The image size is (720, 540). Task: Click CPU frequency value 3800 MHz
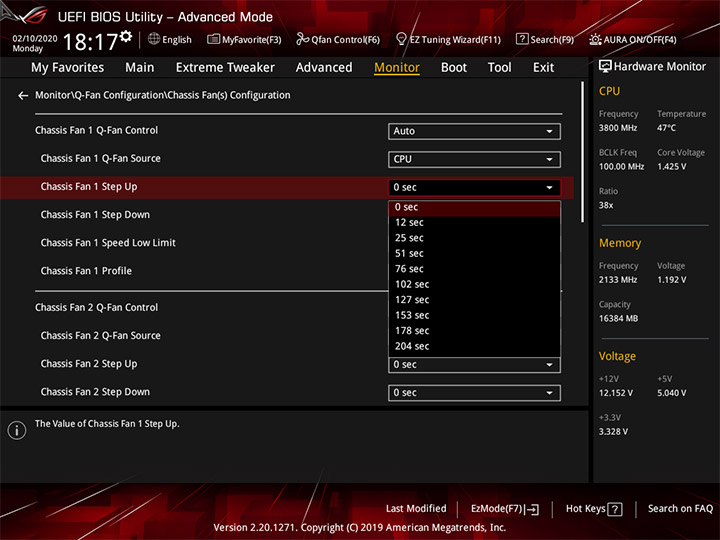(618, 128)
